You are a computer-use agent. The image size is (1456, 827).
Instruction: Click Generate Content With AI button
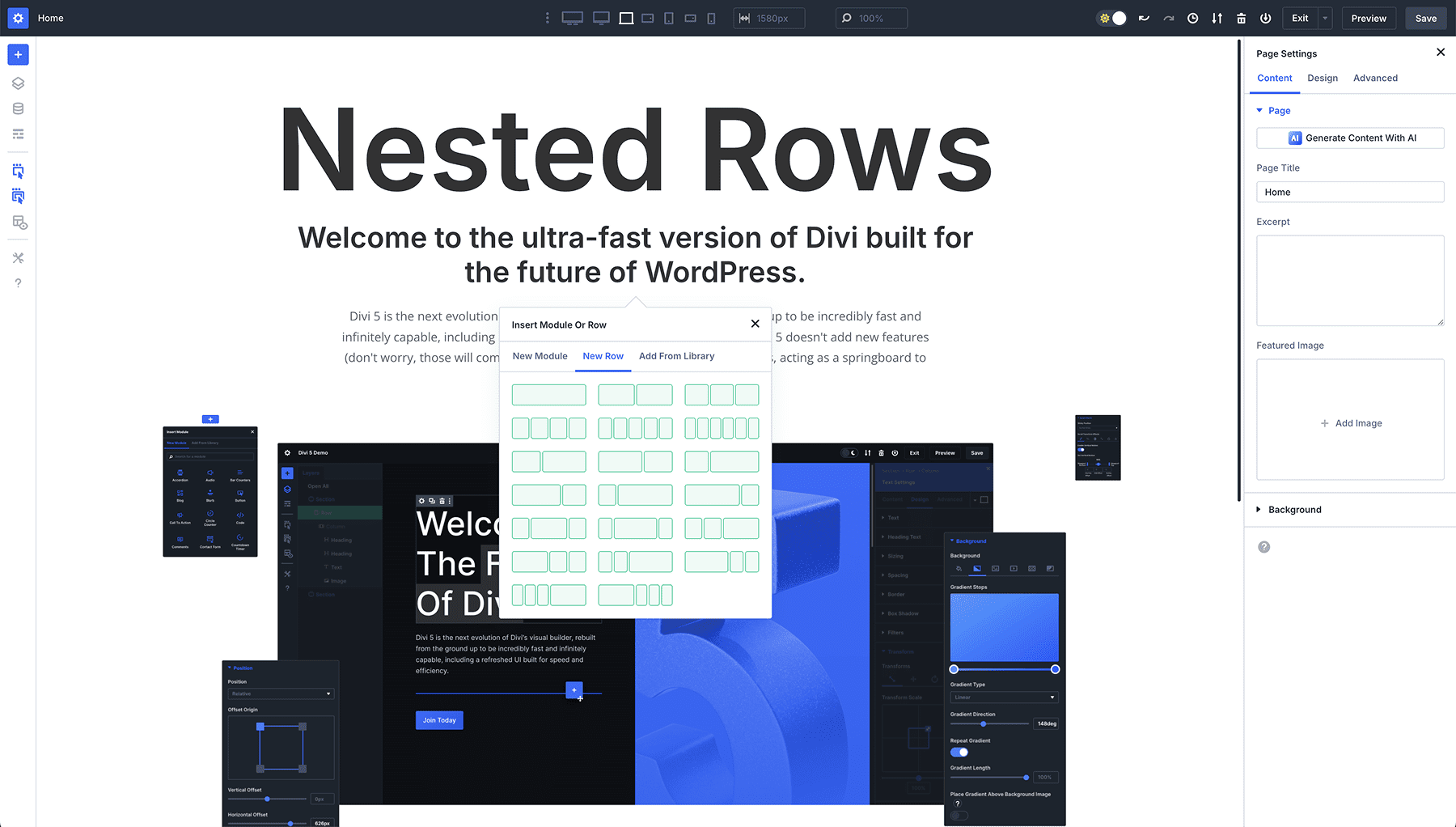click(1350, 138)
